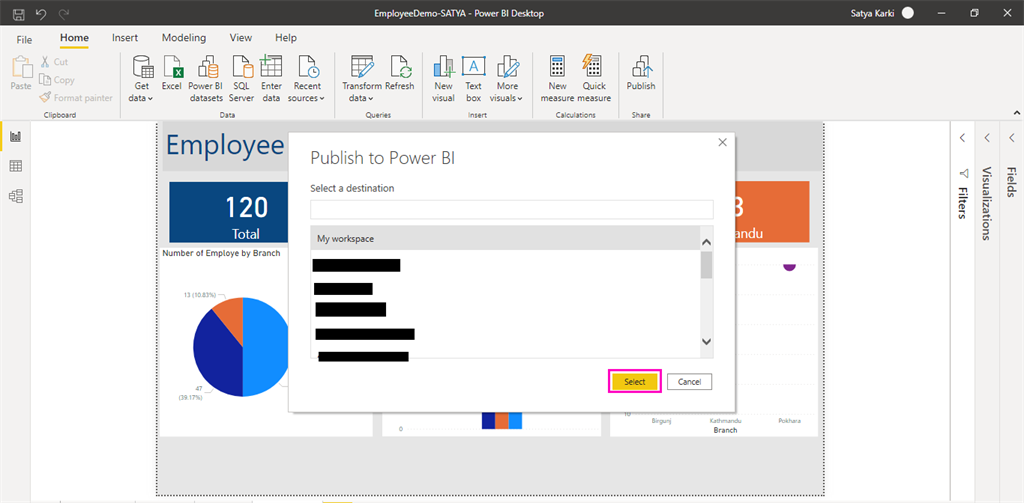
Task: Click the workspace list scroll-up arrow
Action: [x=706, y=242]
